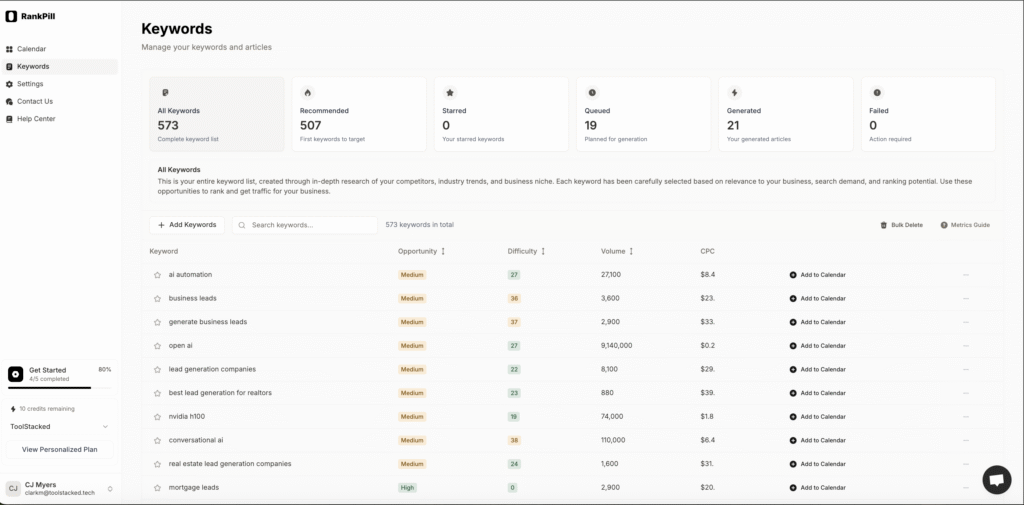
Task: Click the Add Keywords button
Action: tap(187, 225)
